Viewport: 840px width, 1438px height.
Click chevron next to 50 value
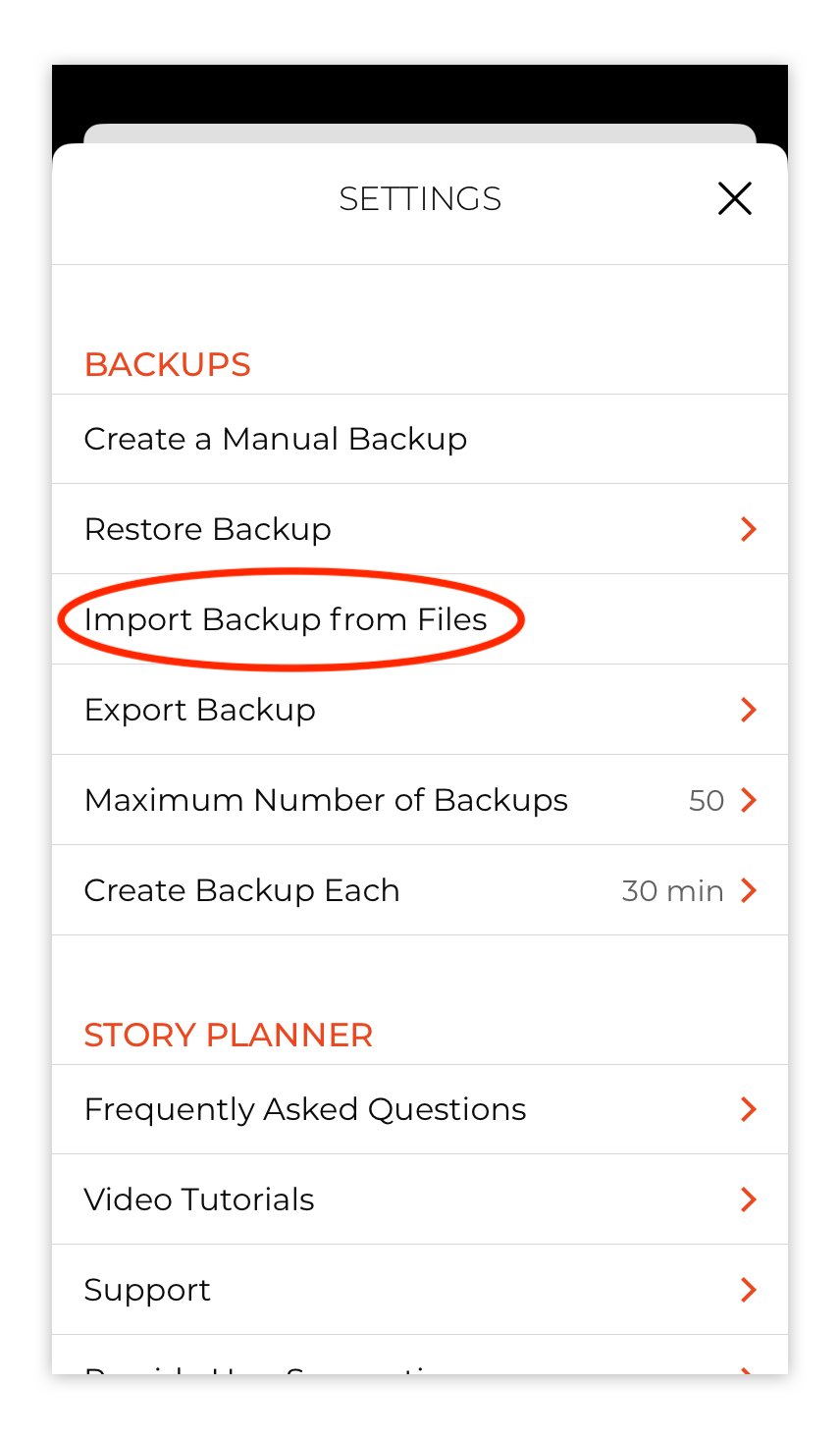point(749,800)
